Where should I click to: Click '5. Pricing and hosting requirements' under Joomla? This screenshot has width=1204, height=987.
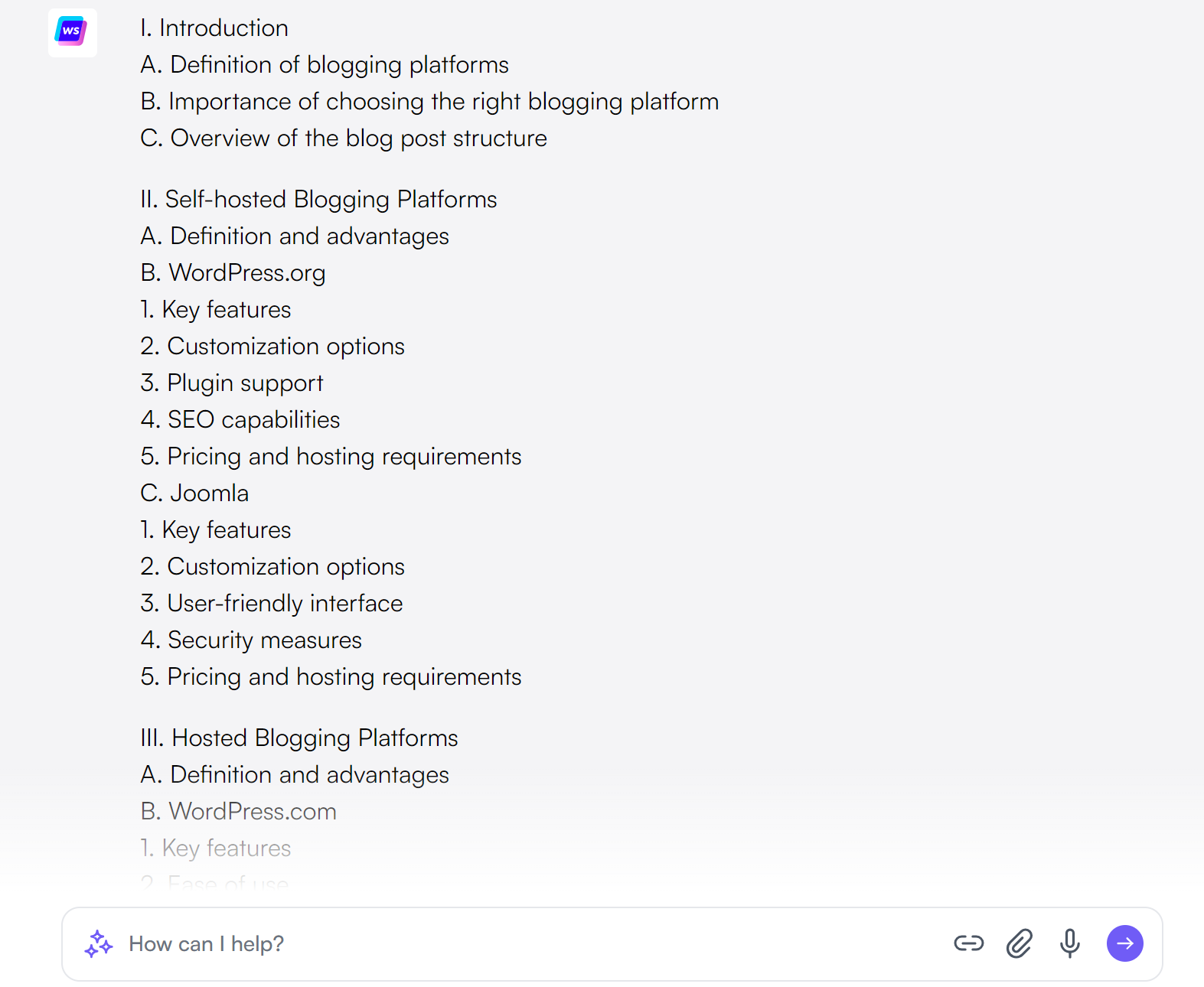pyautogui.click(x=331, y=676)
